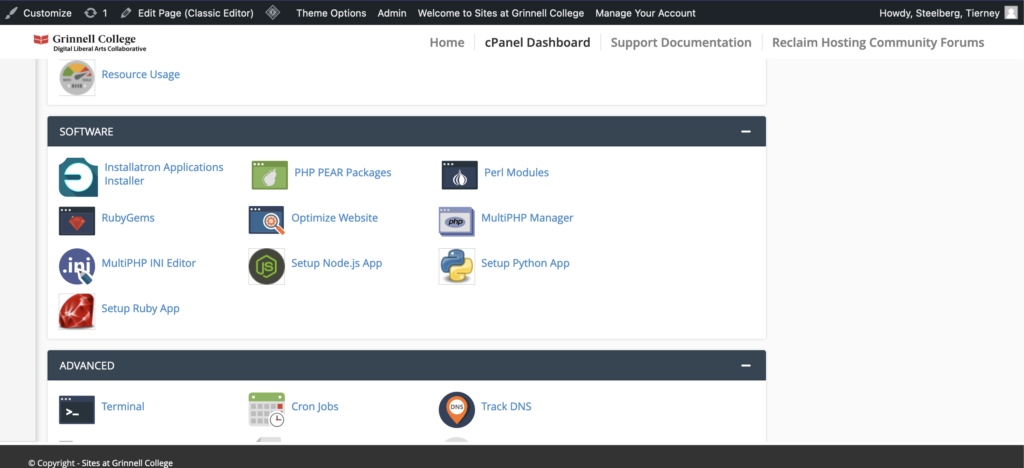Open PHP PEAR Packages link
1024x468 pixels.
point(343,173)
